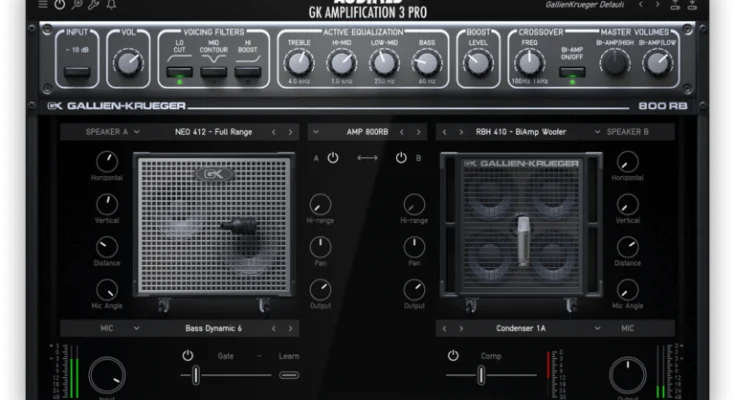Open the AMP 800RB model dropdown
Viewport: 735px width, 400px height.
pos(367,132)
